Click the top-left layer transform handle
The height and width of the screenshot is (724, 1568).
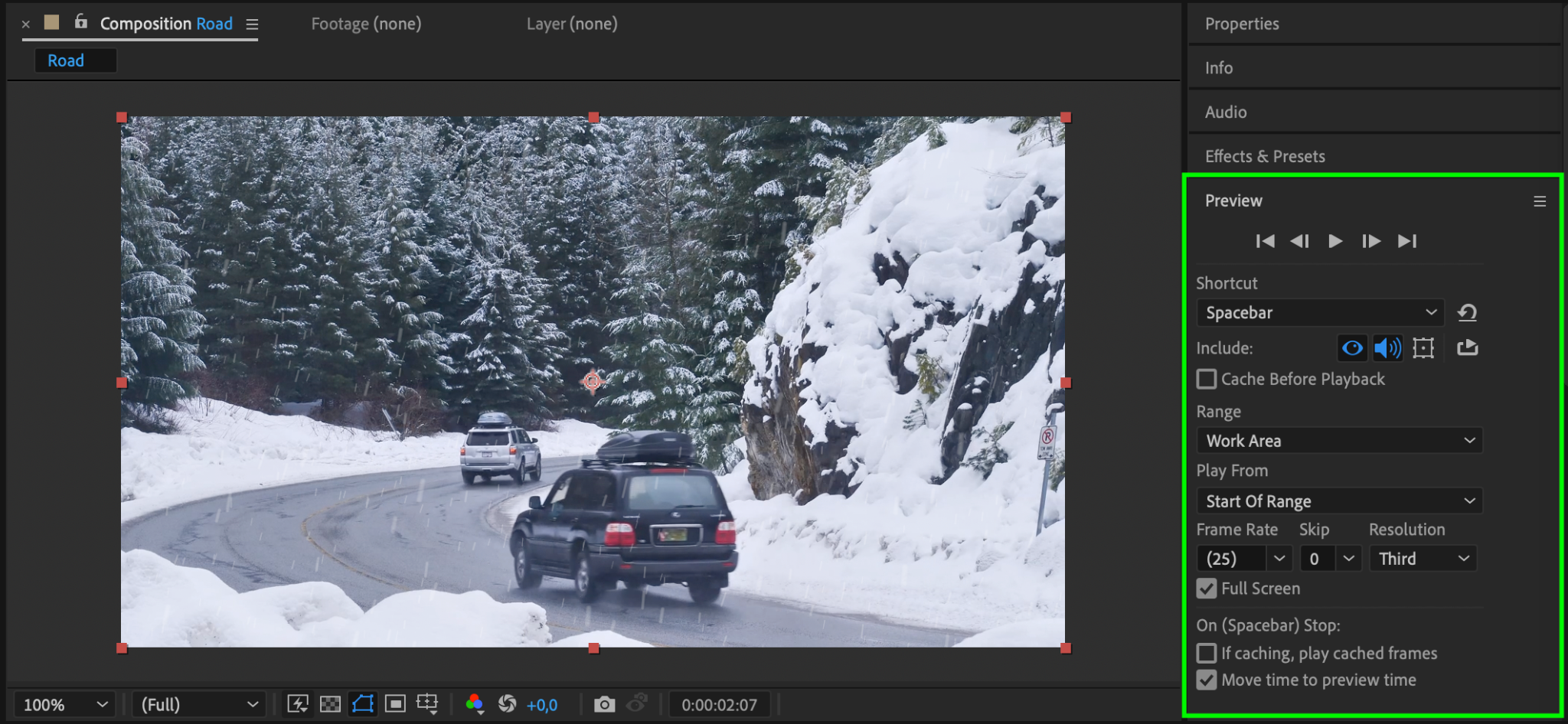coord(122,117)
